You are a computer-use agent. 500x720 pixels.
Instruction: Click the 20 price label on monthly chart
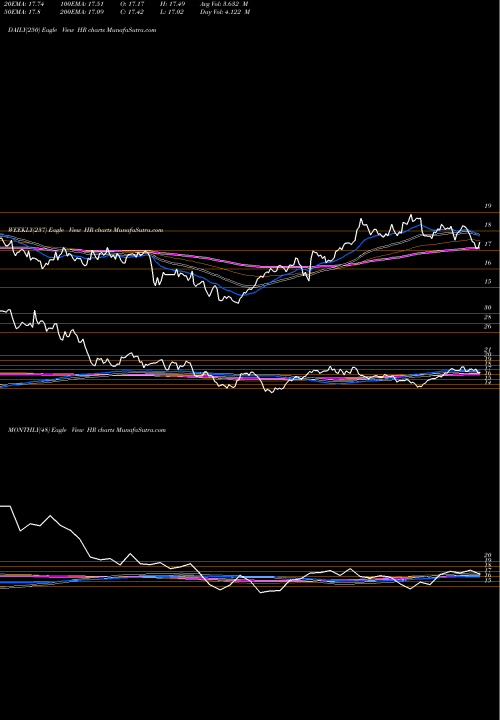488,555
